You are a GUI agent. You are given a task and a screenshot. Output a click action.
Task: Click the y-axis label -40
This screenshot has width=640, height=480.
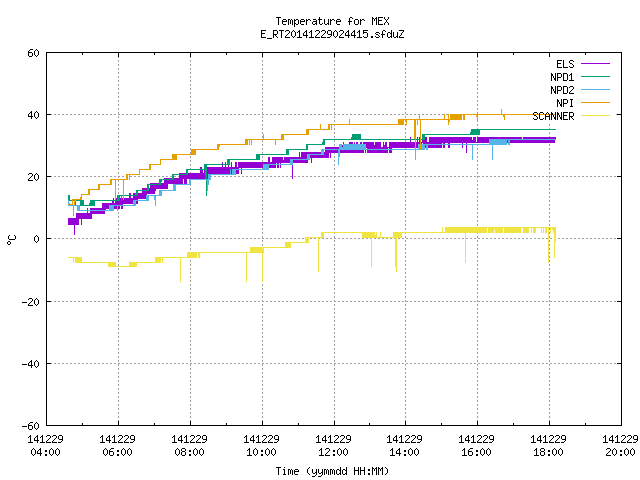click(31, 364)
